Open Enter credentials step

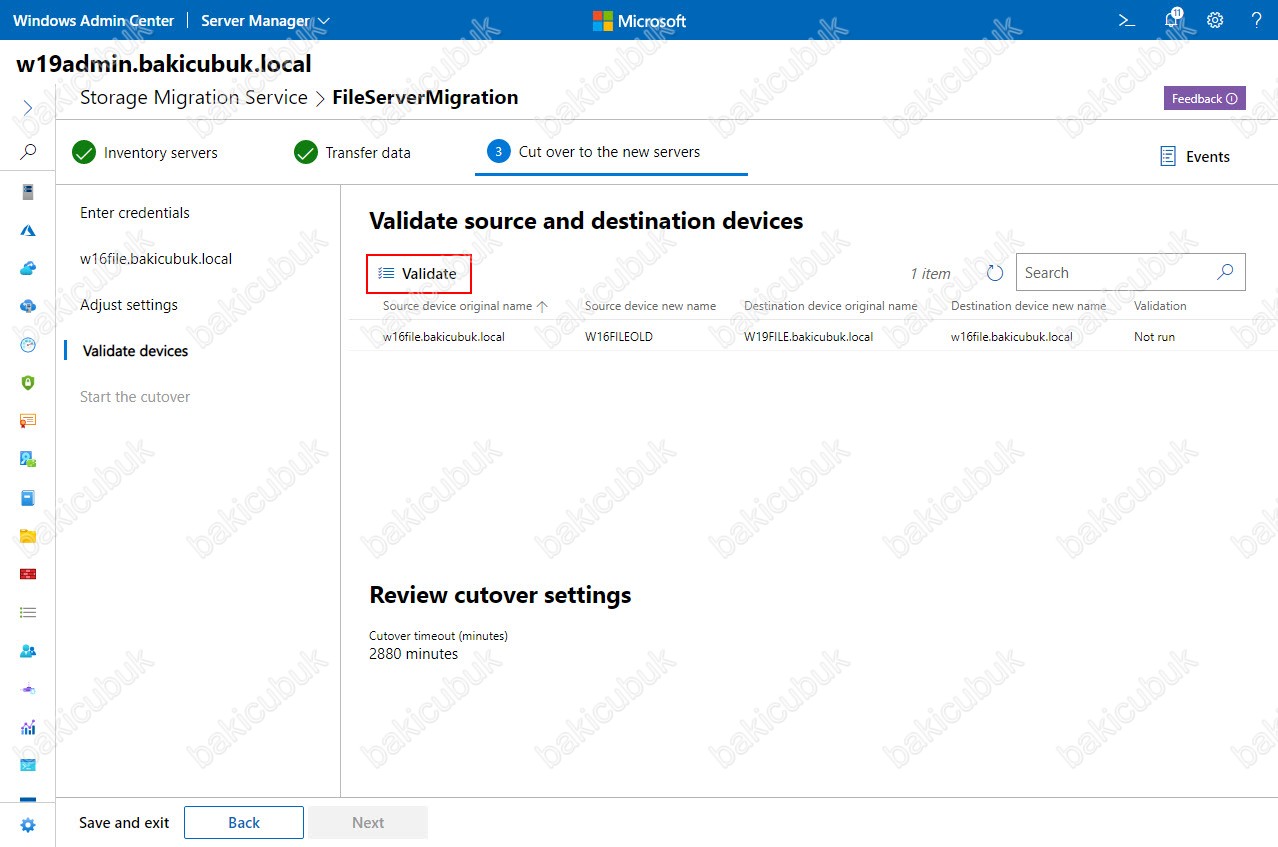[135, 213]
